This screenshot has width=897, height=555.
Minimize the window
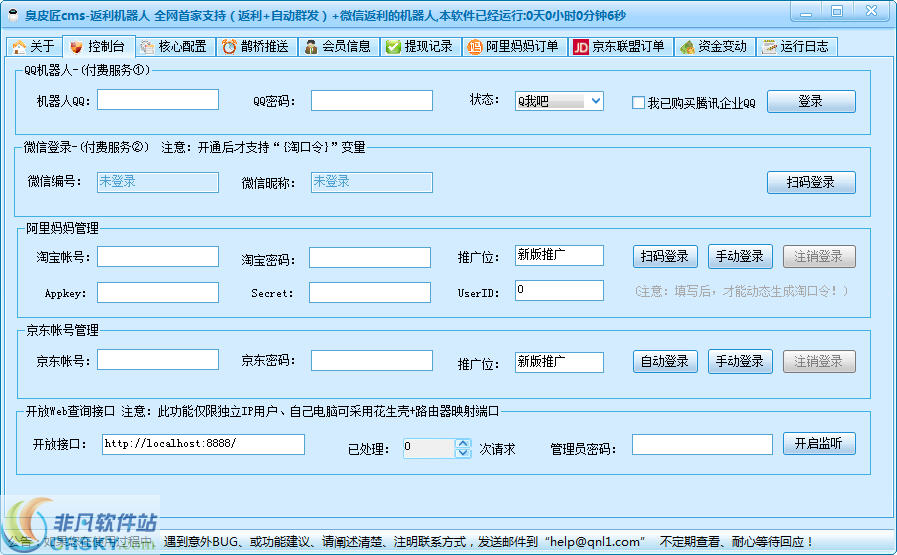click(807, 11)
